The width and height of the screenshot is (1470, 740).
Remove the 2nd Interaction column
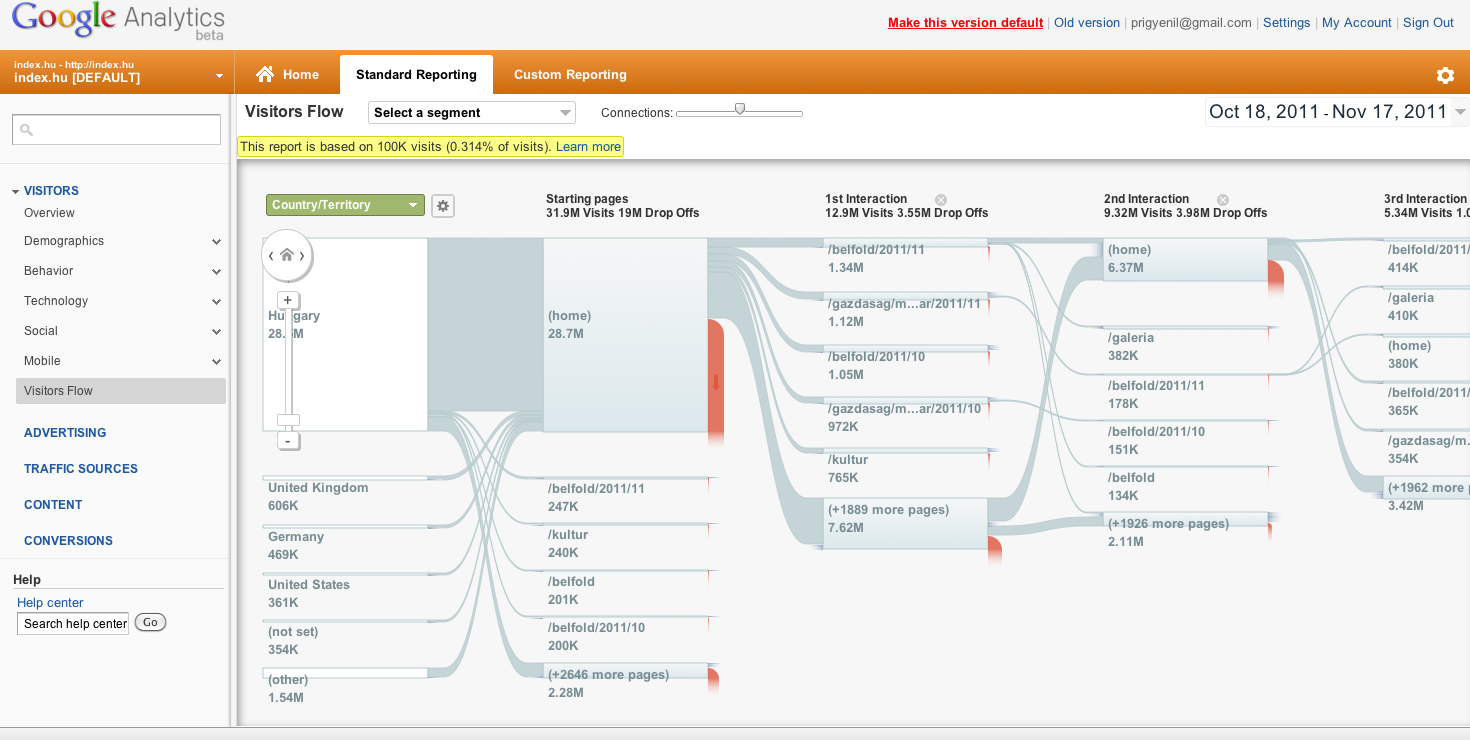click(x=1223, y=199)
